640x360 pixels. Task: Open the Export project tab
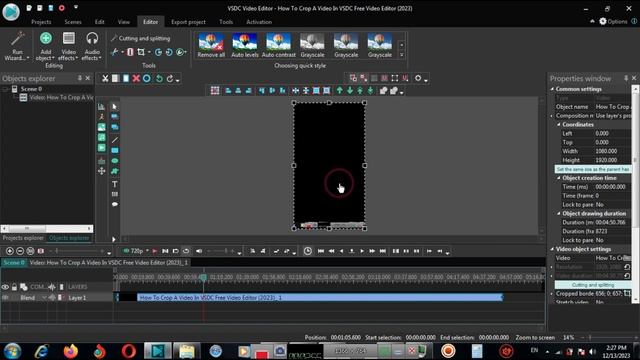click(x=189, y=22)
